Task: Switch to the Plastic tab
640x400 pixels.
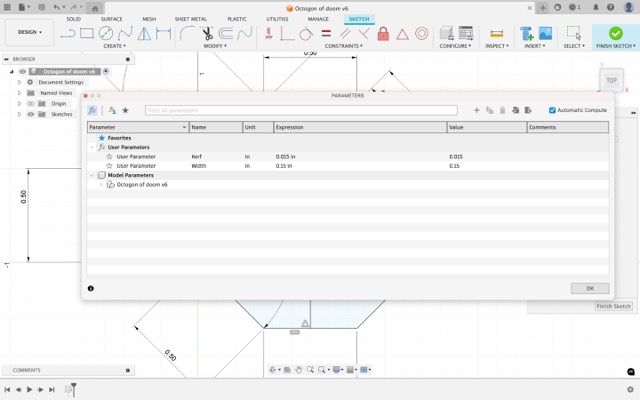Action: coord(237,19)
